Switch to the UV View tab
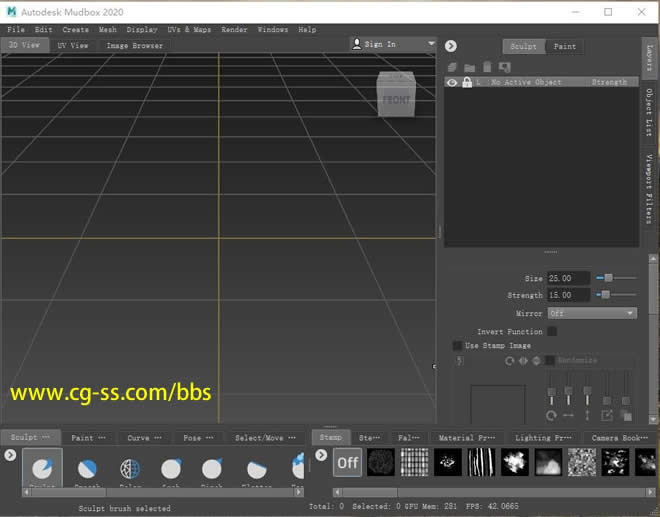 (x=72, y=45)
